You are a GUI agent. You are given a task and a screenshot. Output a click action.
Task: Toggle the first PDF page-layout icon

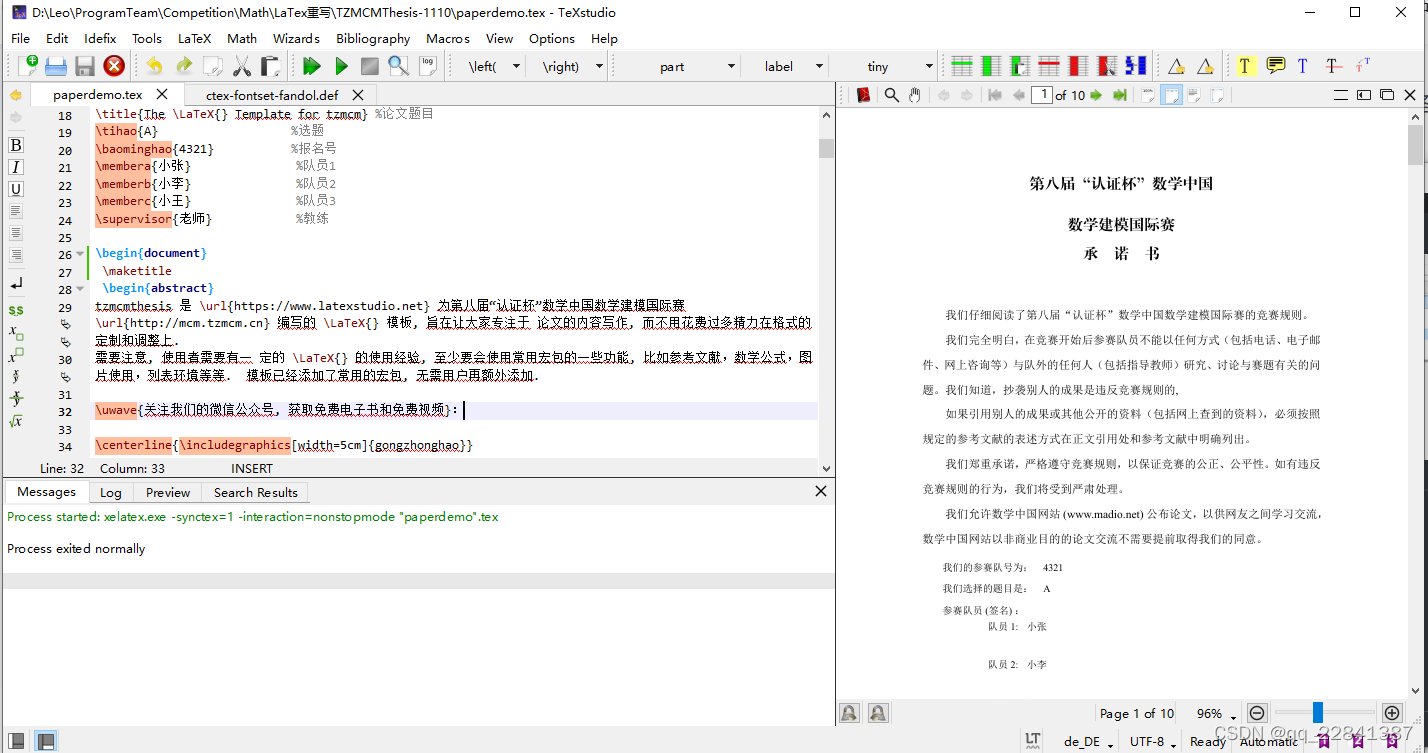[x=1148, y=95]
